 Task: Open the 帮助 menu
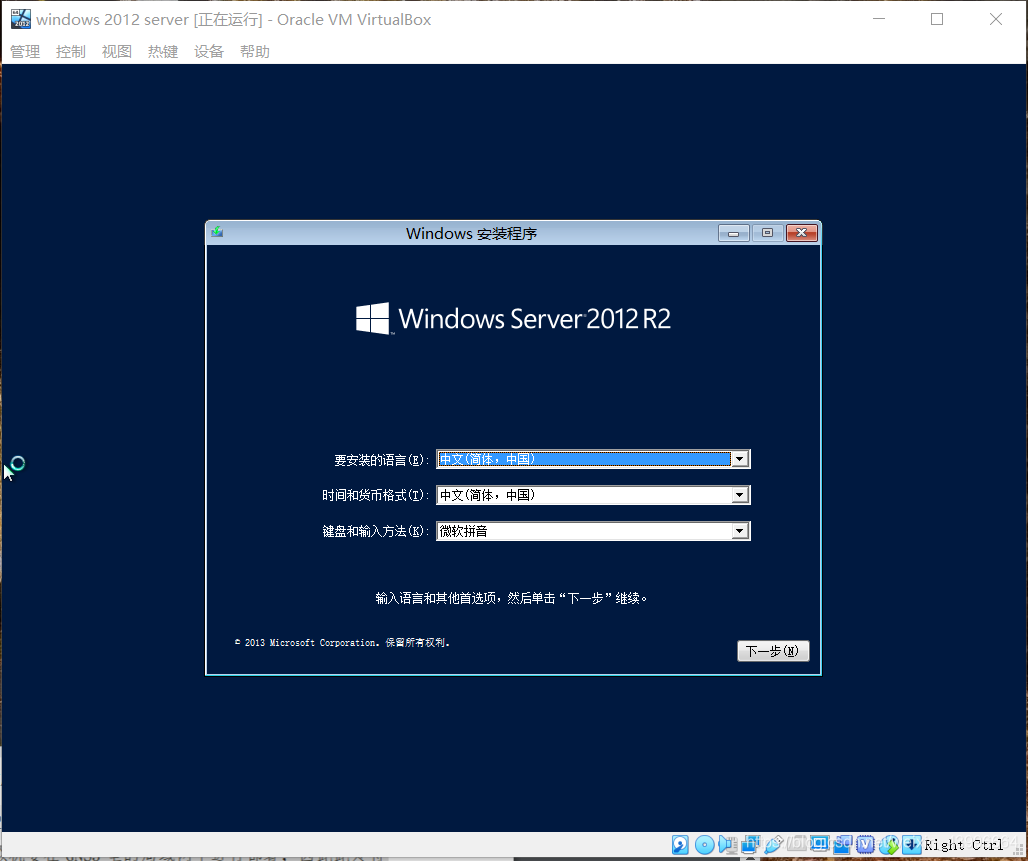254,52
